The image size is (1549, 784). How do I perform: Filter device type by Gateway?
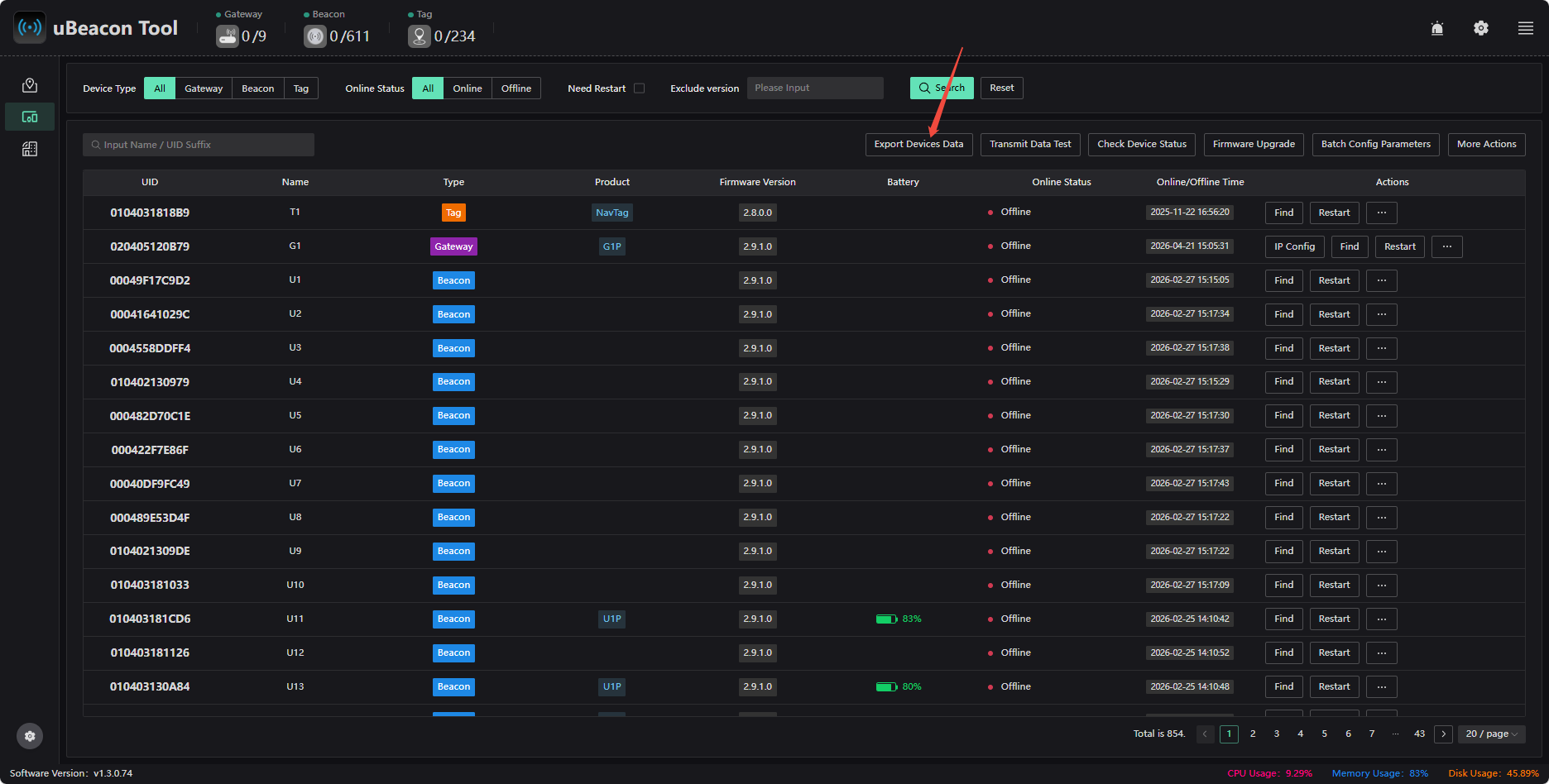[x=204, y=88]
